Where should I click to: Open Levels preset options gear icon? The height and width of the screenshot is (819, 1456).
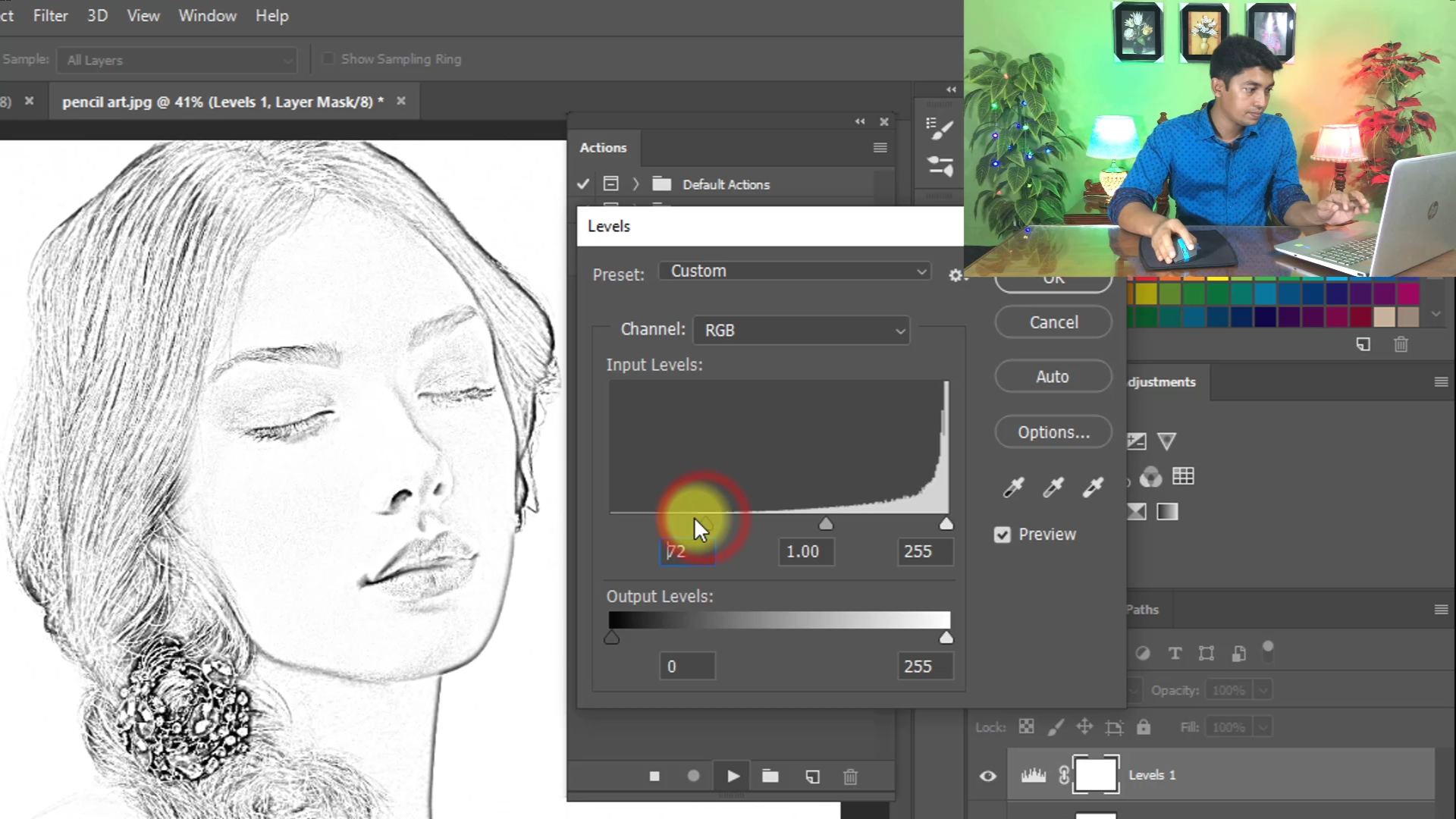tap(956, 275)
